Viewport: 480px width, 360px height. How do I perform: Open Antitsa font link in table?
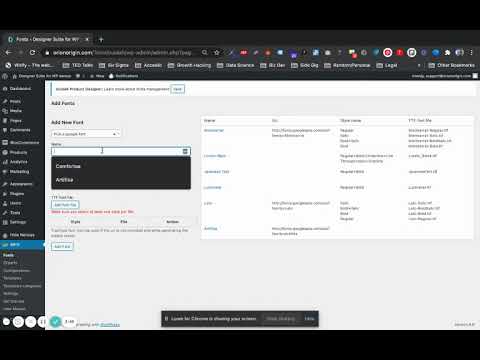(x=211, y=228)
